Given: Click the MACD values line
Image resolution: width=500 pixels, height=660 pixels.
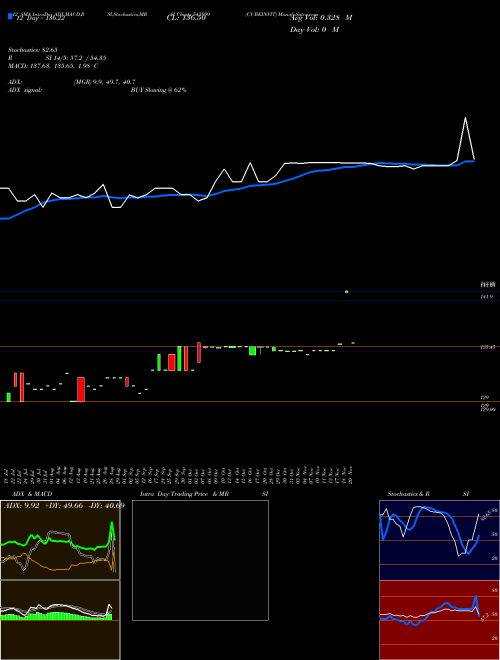Looking at the screenshot, I should tap(53, 66).
